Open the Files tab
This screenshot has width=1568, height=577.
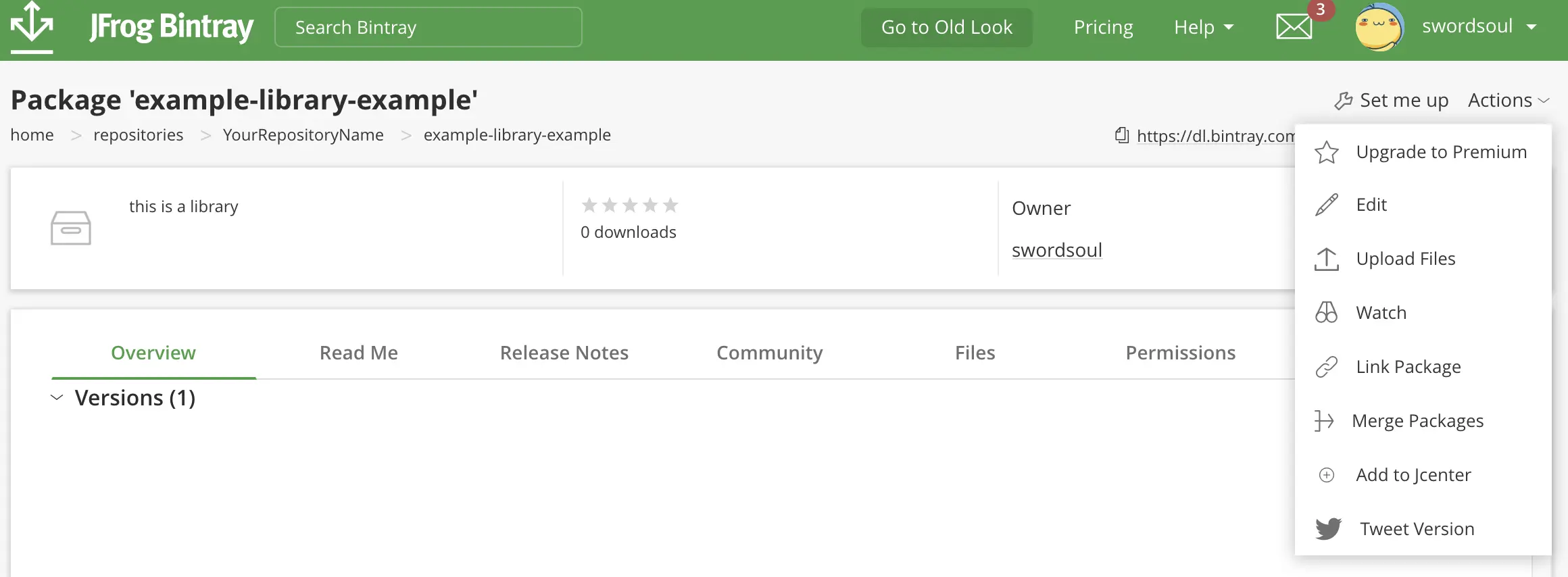[x=975, y=353]
